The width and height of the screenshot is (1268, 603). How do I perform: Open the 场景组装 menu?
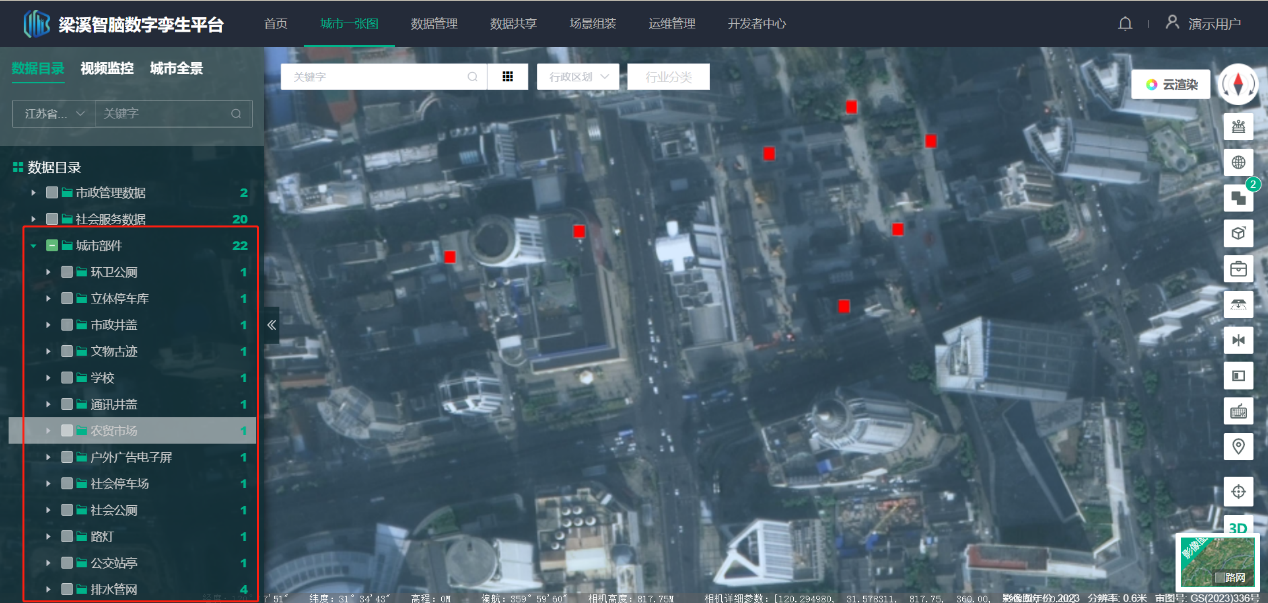pyautogui.click(x=592, y=24)
